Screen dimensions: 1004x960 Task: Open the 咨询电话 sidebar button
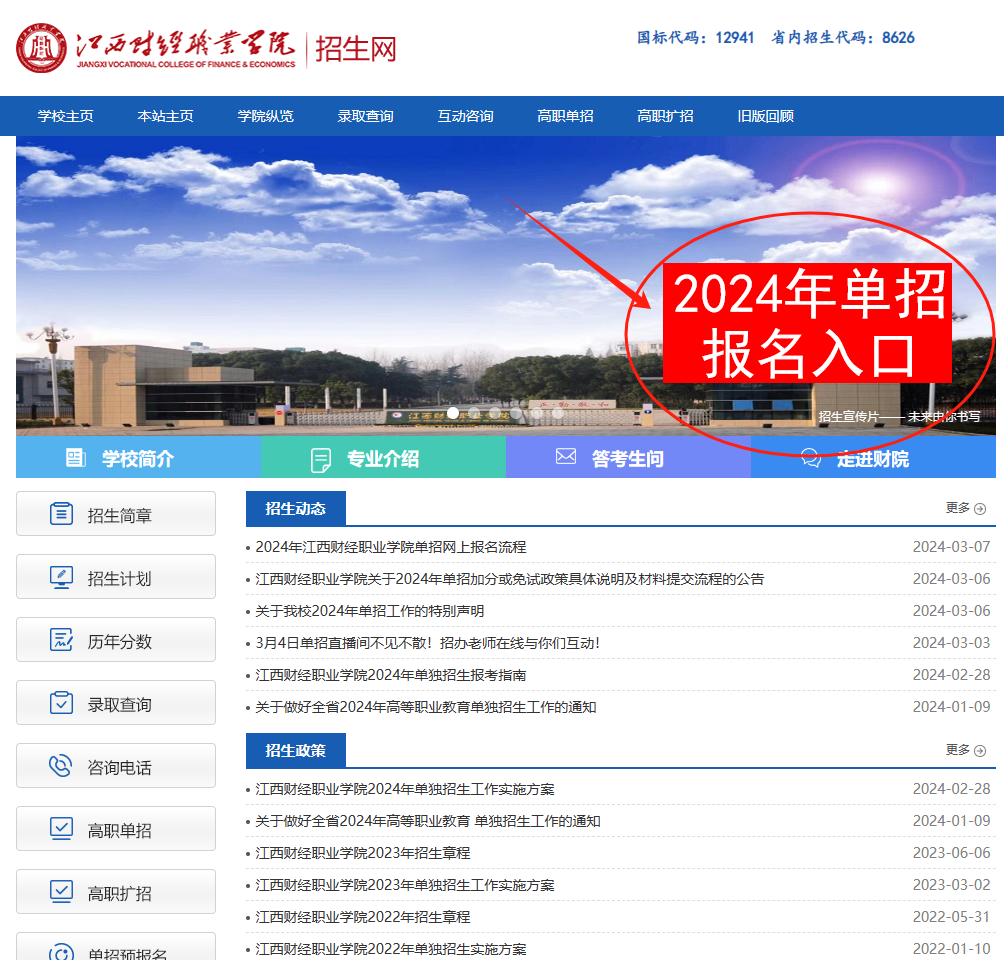116,766
